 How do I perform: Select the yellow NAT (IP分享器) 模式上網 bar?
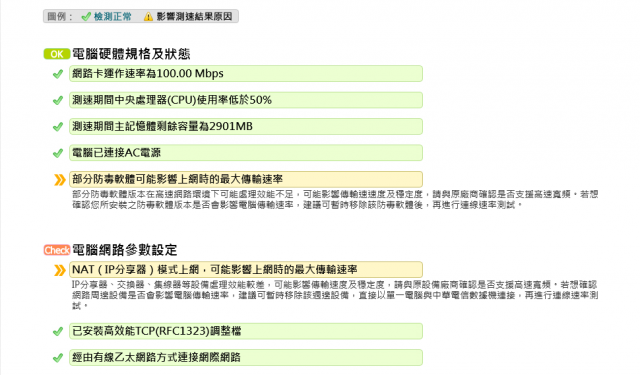[x=246, y=270]
